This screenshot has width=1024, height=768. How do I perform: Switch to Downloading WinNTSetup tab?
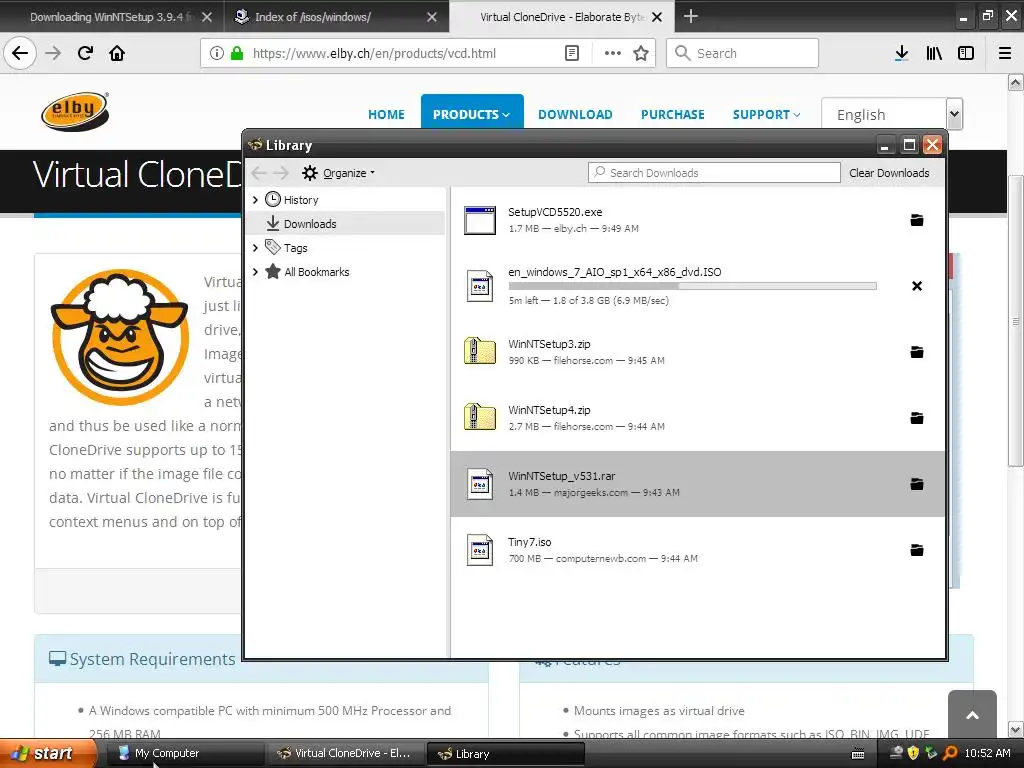pos(112,17)
